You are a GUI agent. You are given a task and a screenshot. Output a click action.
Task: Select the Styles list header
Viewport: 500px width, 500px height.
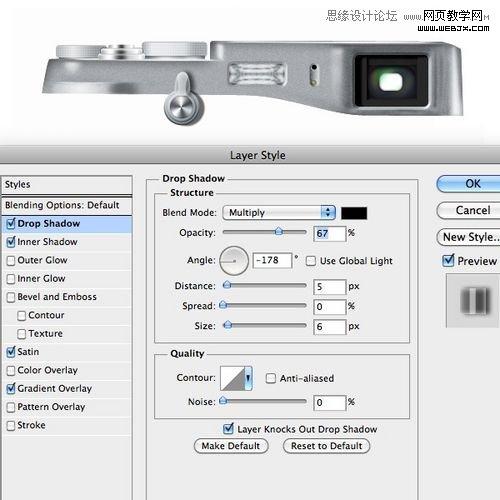67,185
